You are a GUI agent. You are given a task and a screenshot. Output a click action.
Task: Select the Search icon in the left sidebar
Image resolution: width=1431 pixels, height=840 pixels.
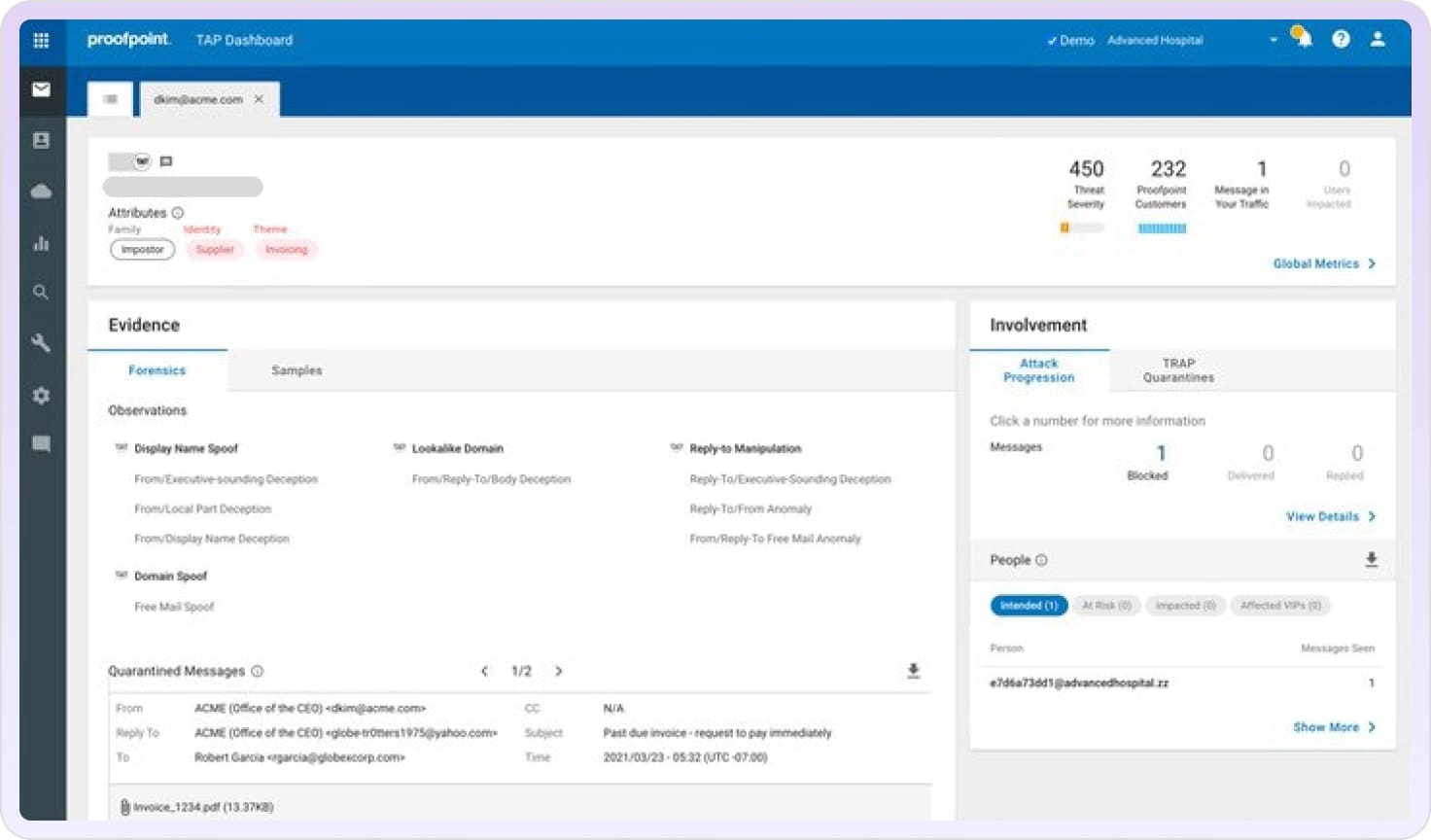pyautogui.click(x=41, y=292)
